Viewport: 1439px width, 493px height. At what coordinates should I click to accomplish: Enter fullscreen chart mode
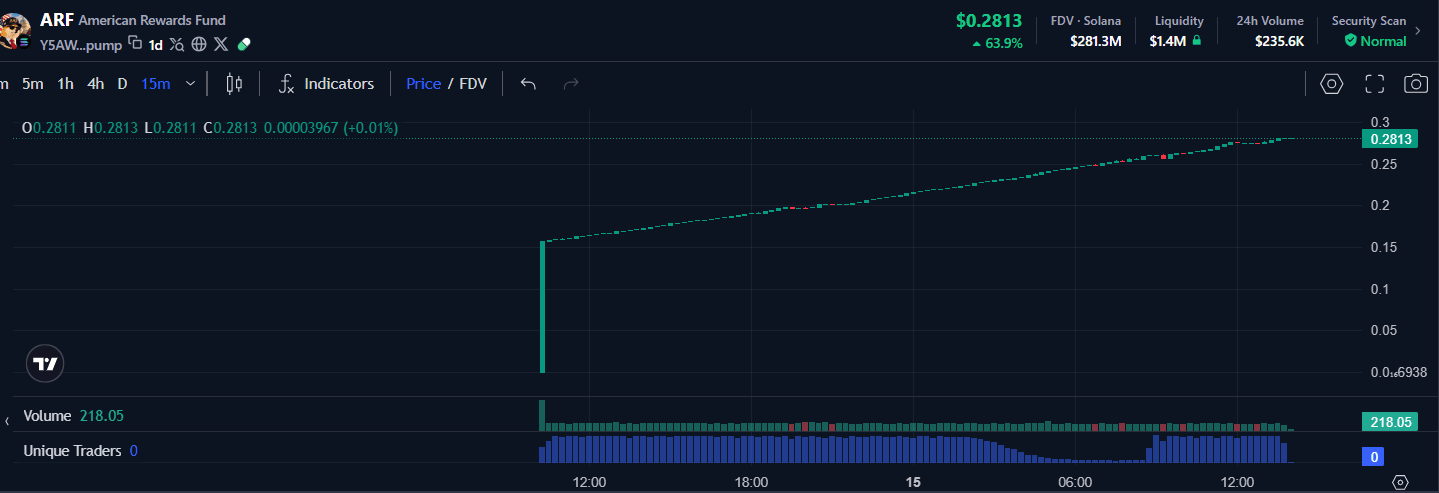pyautogui.click(x=1374, y=84)
